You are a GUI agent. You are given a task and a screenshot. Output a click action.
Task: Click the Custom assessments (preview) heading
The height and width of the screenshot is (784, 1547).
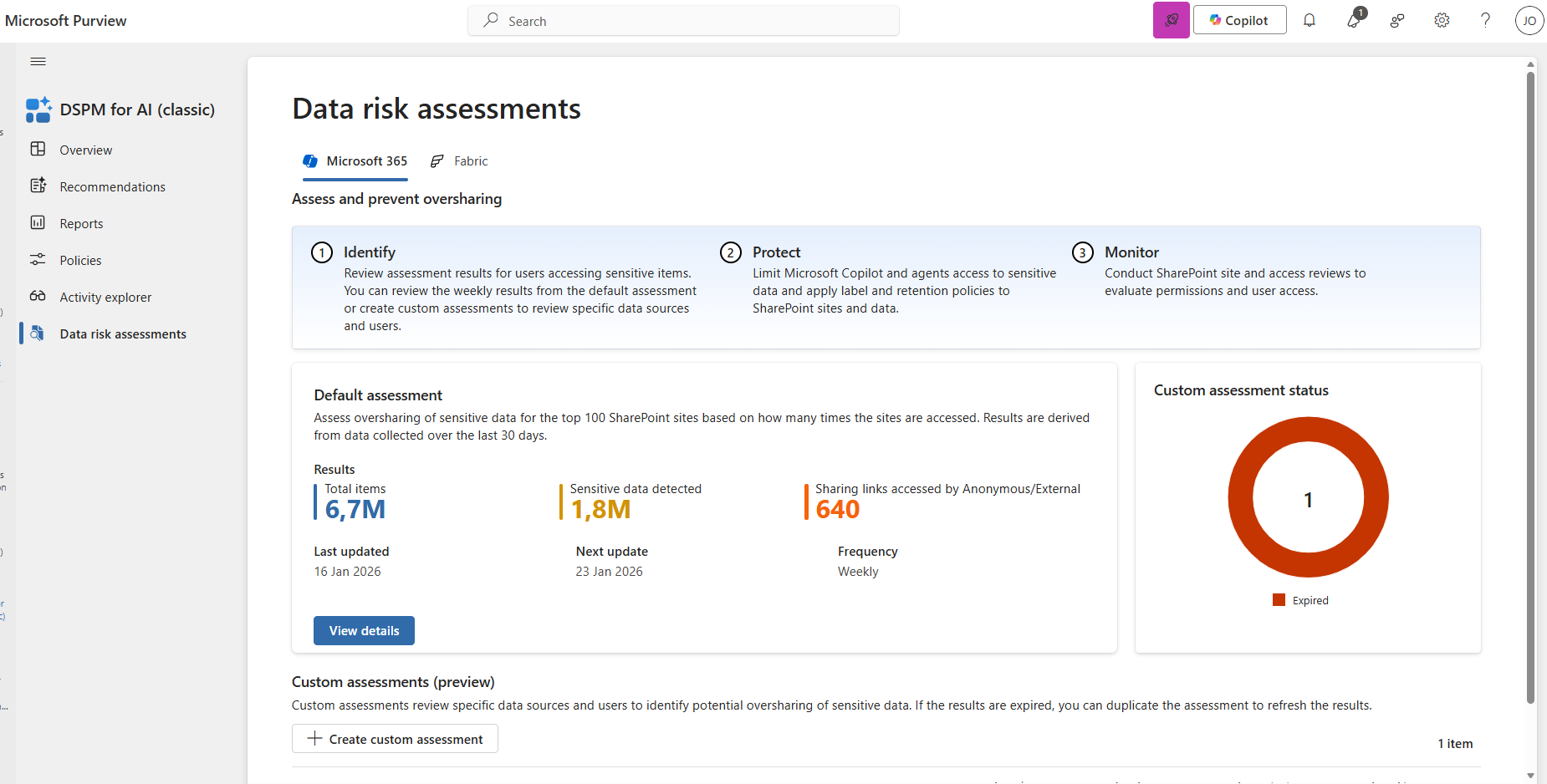click(x=394, y=682)
